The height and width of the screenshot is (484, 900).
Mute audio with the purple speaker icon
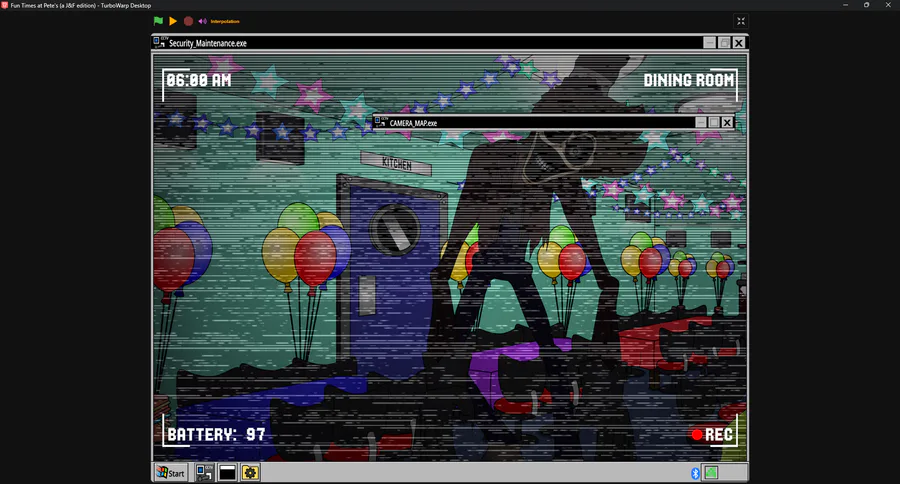pyautogui.click(x=203, y=21)
